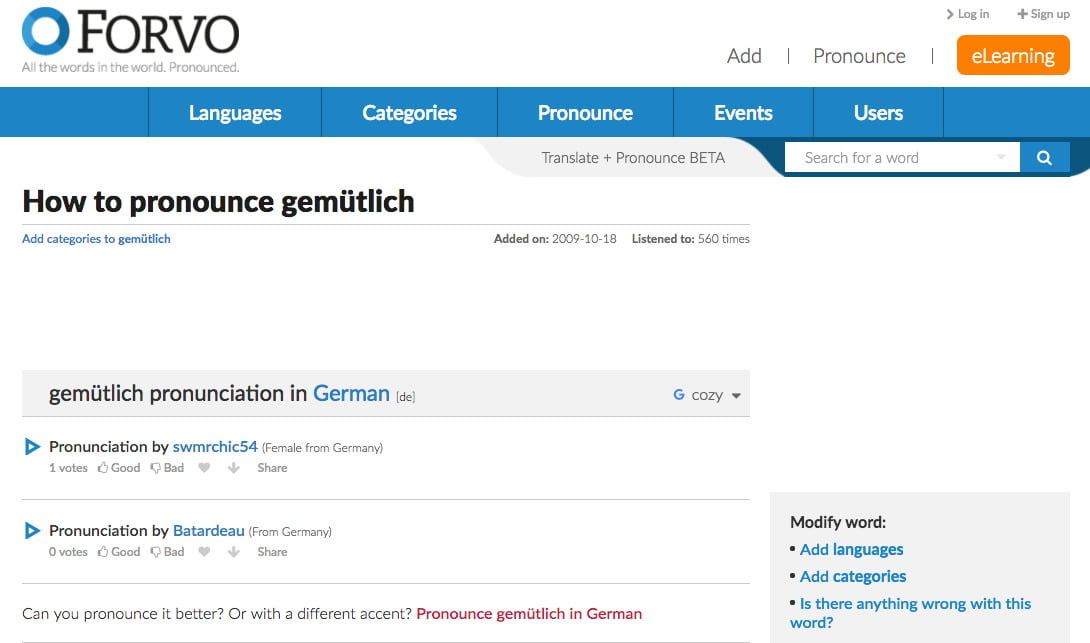
Task: Open swmrchic54's user profile
Action: 215,446
